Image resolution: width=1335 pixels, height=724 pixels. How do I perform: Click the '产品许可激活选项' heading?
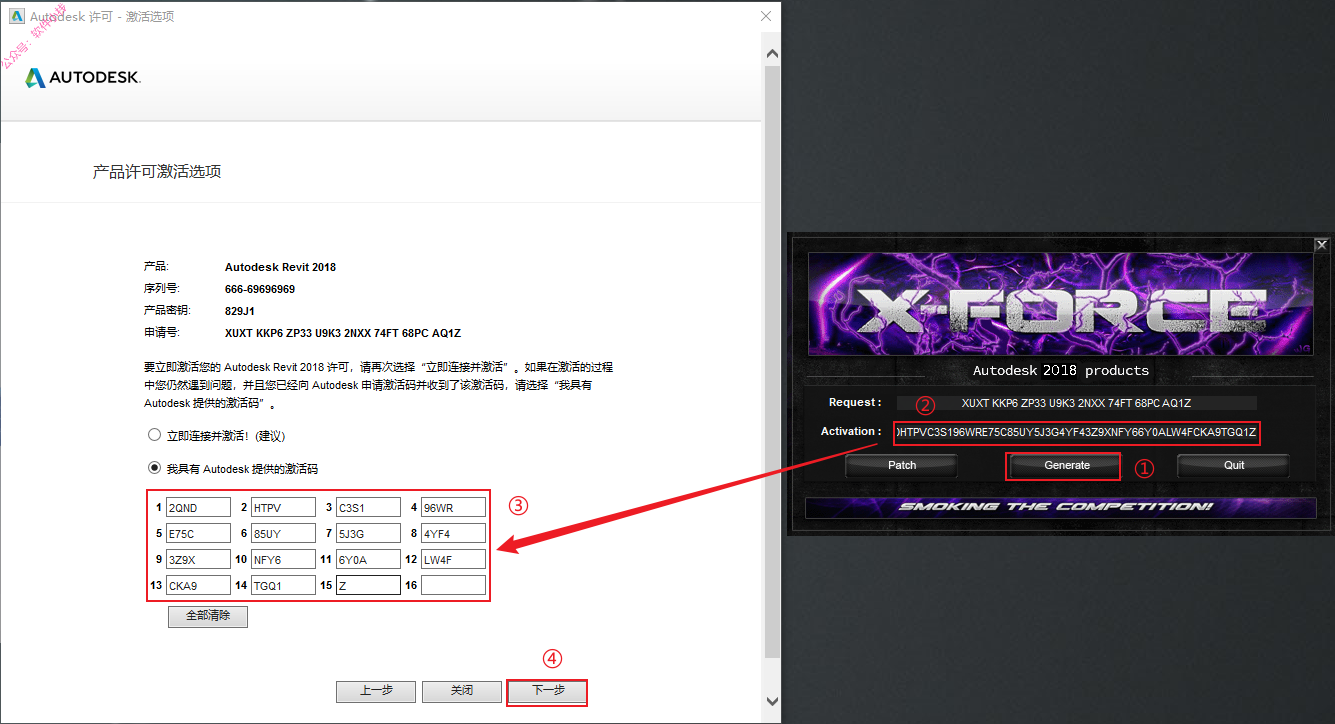(x=157, y=172)
